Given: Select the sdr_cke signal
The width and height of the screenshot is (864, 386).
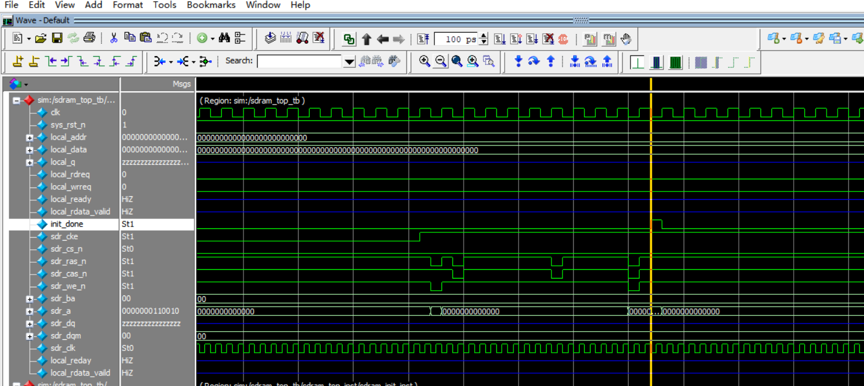Looking at the screenshot, I should coord(64,236).
